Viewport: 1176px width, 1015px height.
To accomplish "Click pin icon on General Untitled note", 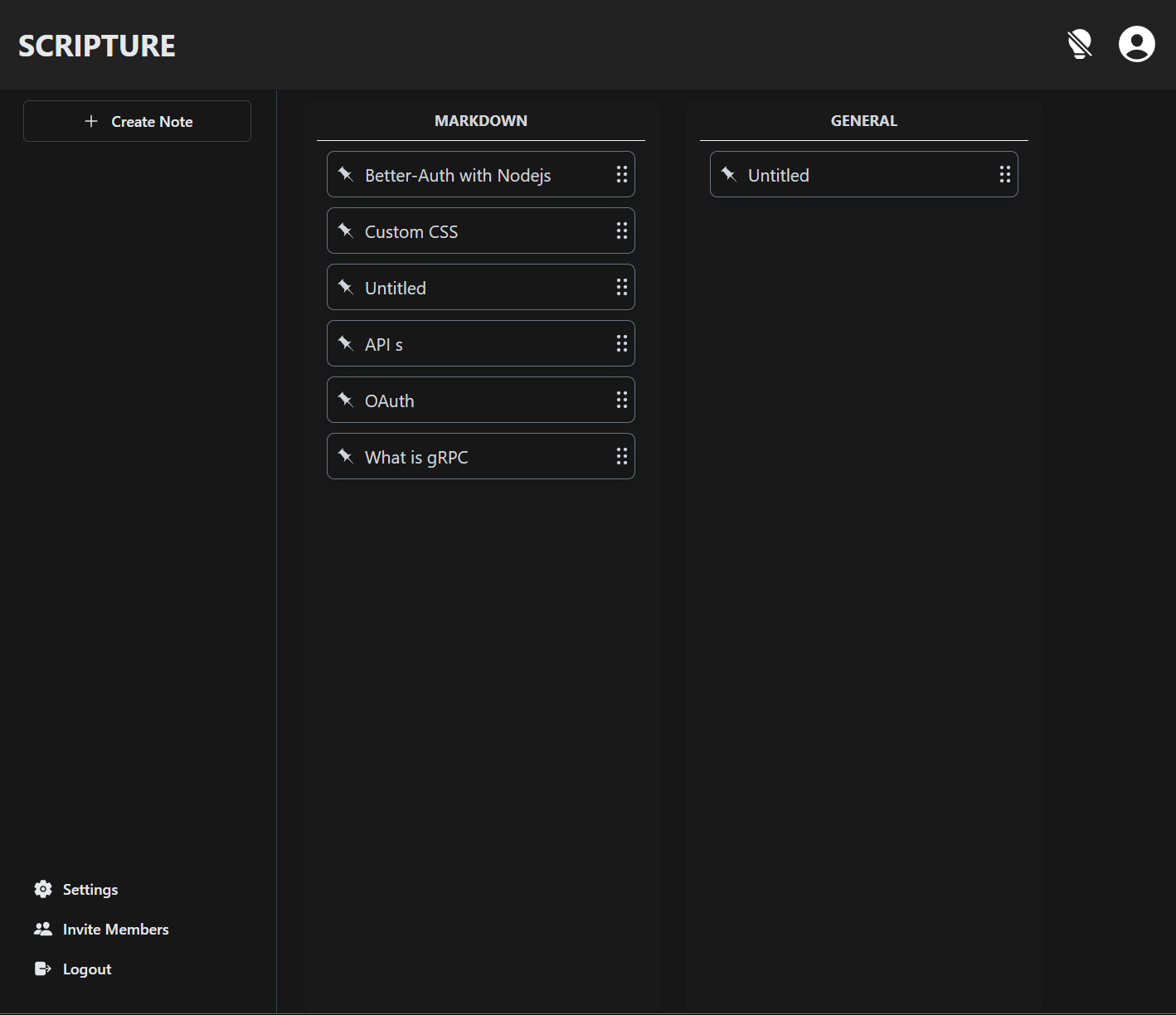I will pyautogui.click(x=729, y=174).
